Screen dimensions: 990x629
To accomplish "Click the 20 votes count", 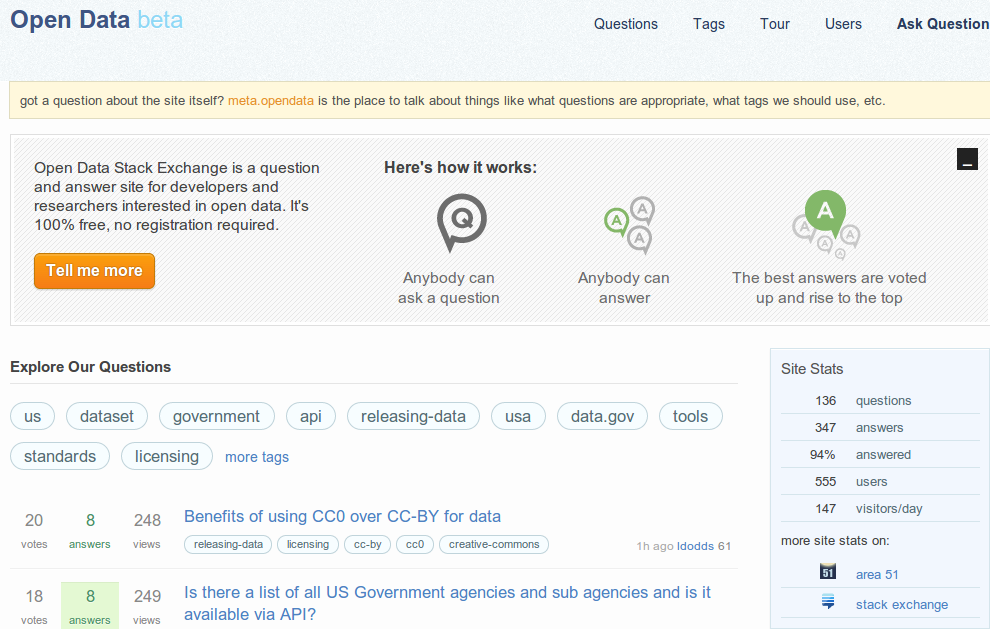I will click(34, 529).
